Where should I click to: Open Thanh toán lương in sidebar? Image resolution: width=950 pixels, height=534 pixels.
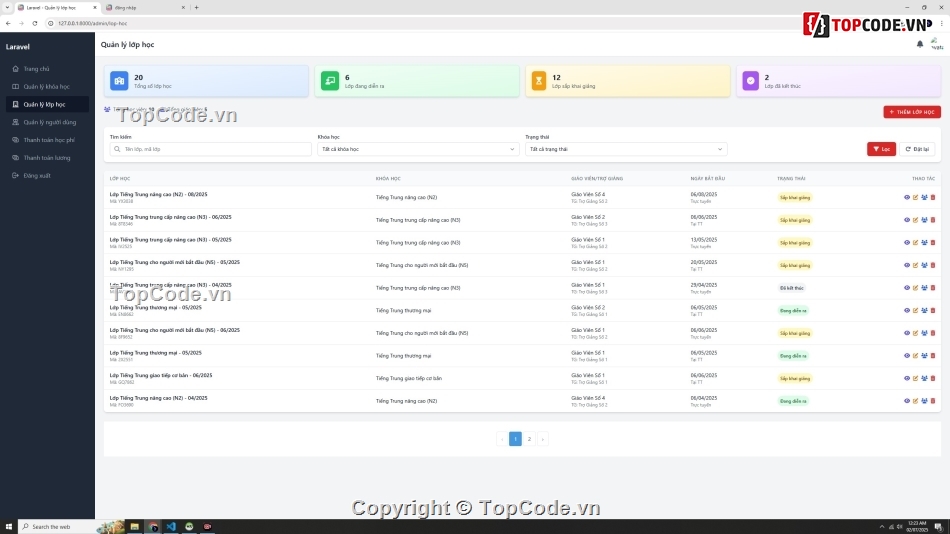coord(47,158)
